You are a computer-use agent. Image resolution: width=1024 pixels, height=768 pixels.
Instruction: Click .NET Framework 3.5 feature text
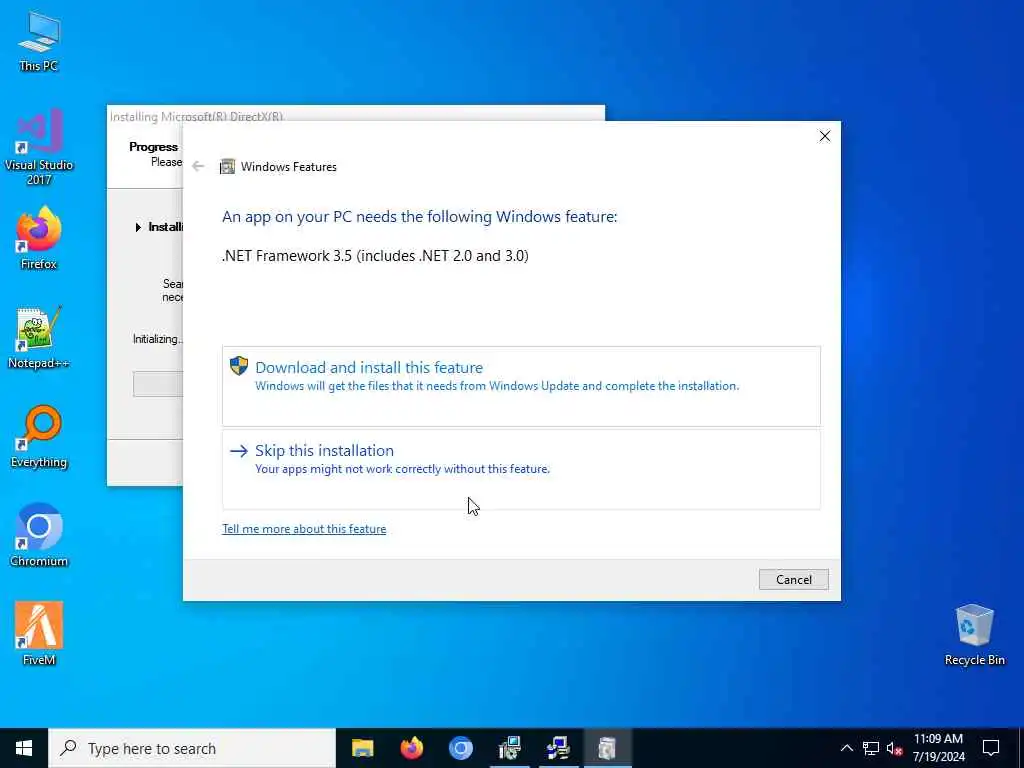(x=375, y=255)
